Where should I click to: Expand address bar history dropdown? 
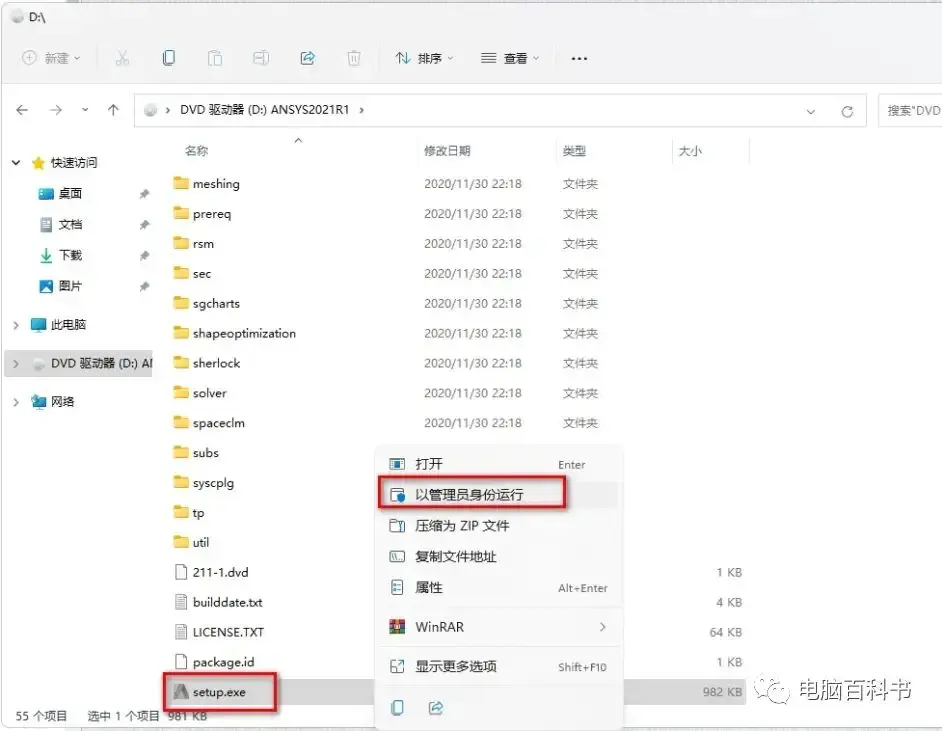pyautogui.click(x=810, y=111)
